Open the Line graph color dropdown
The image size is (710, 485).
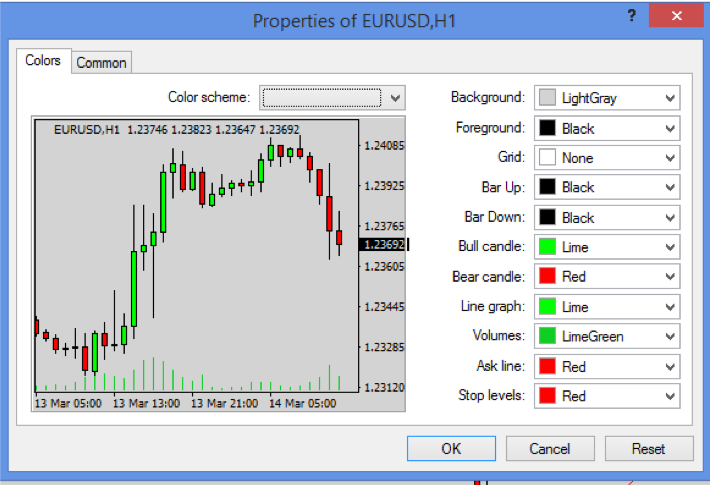(607, 307)
